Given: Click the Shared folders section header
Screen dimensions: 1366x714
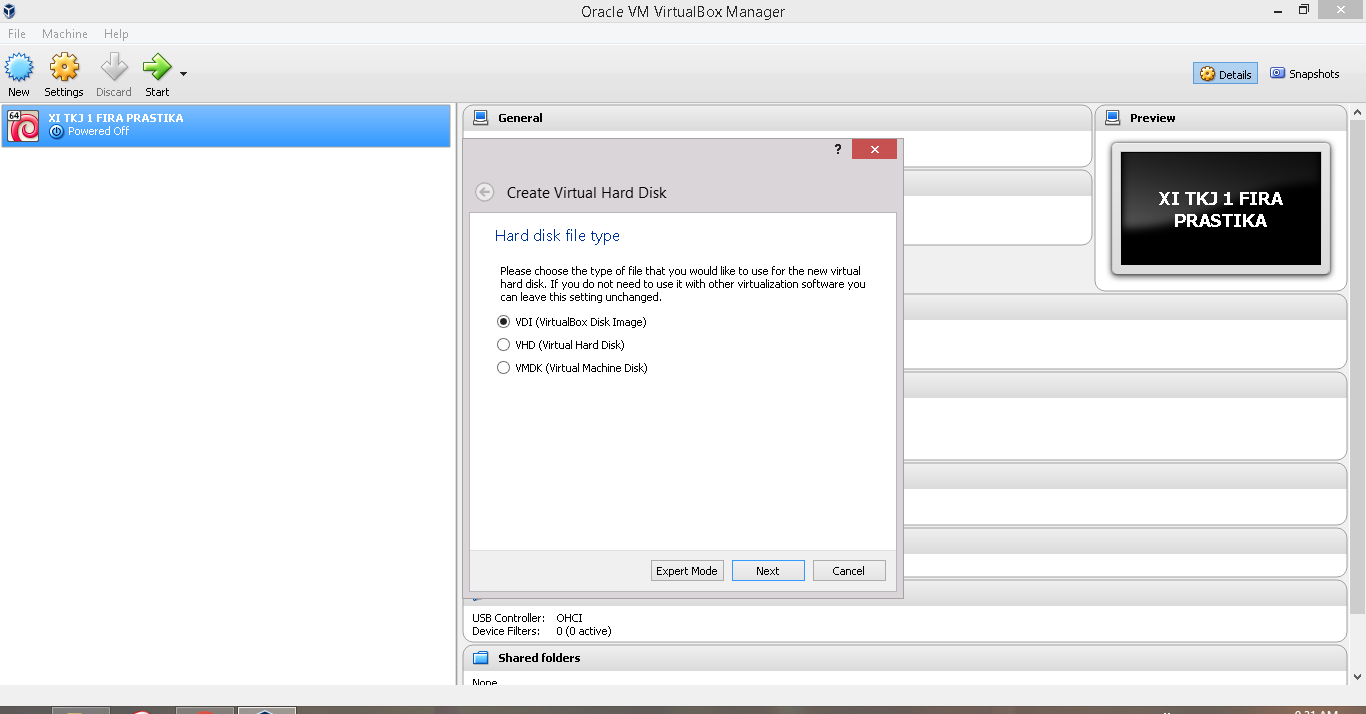Looking at the screenshot, I should (x=905, y=658).
